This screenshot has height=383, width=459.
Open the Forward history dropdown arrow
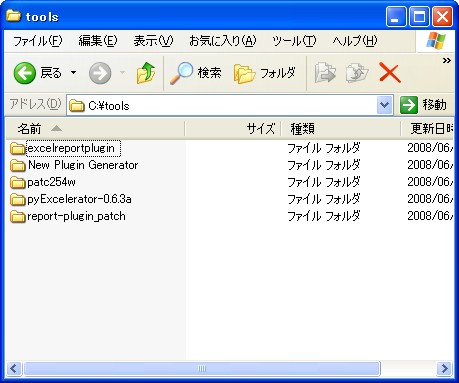click(x=122, y=72)
